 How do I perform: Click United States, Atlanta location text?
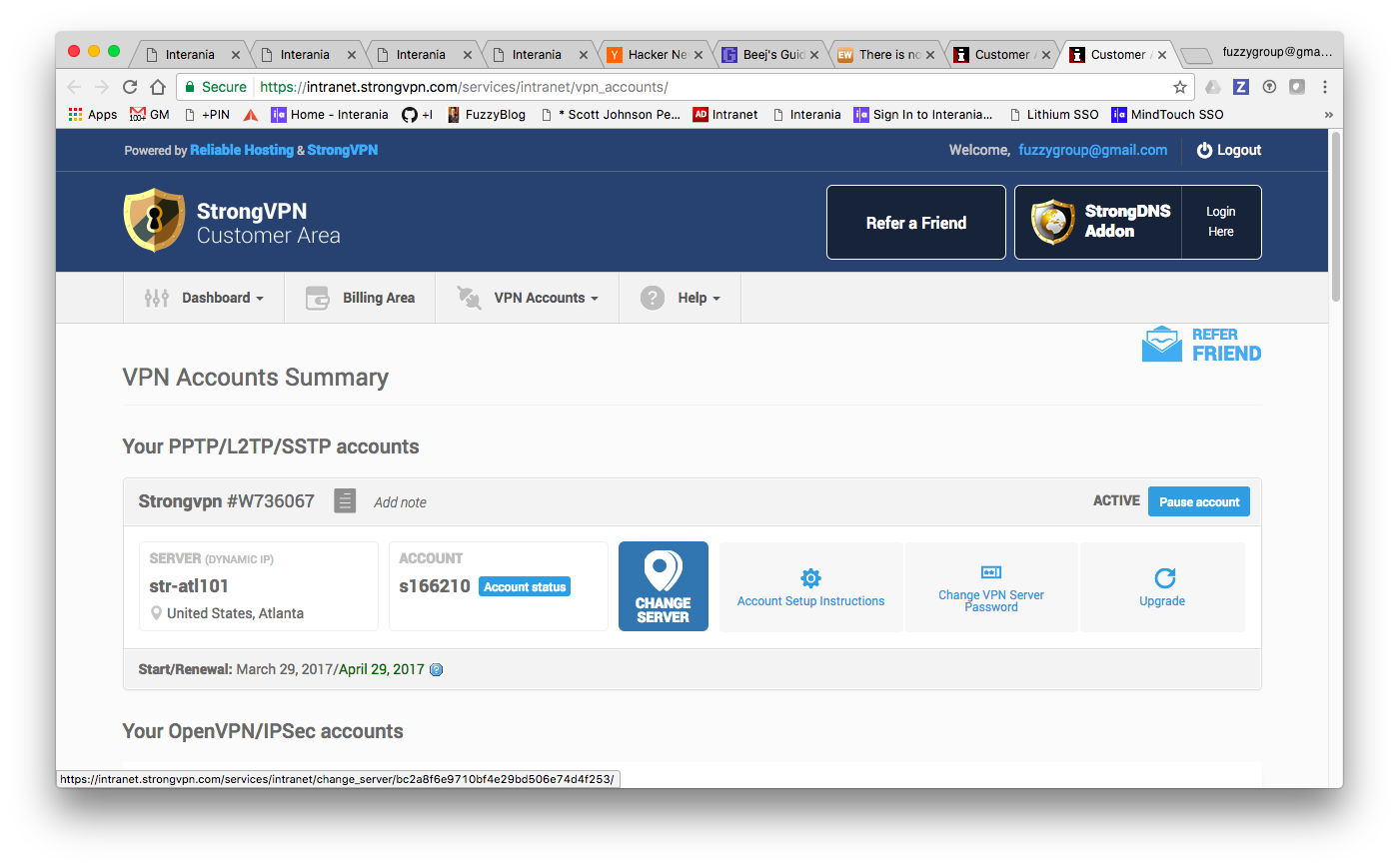point(235,613)
